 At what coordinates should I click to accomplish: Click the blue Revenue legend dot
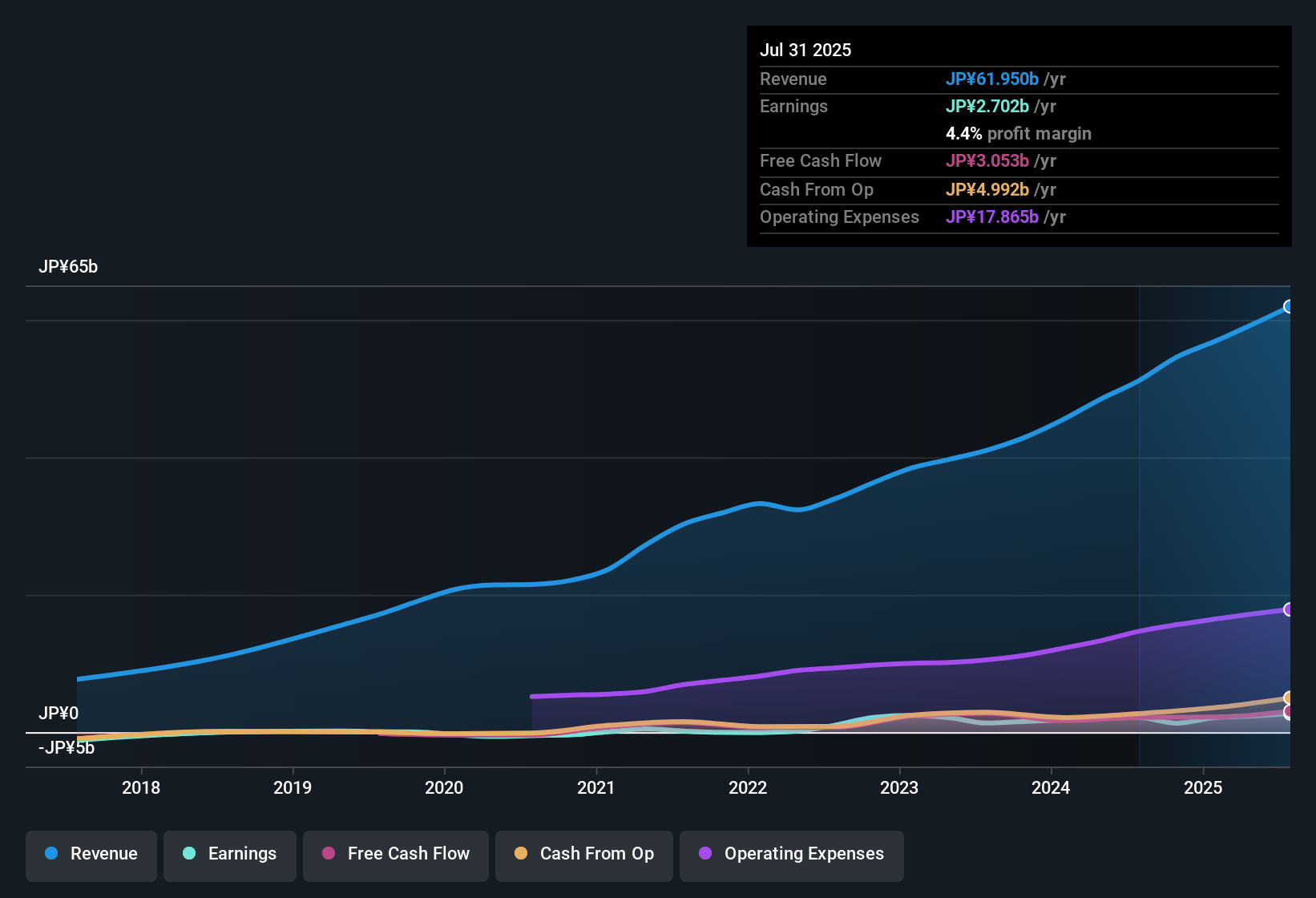tap(50, 853)
